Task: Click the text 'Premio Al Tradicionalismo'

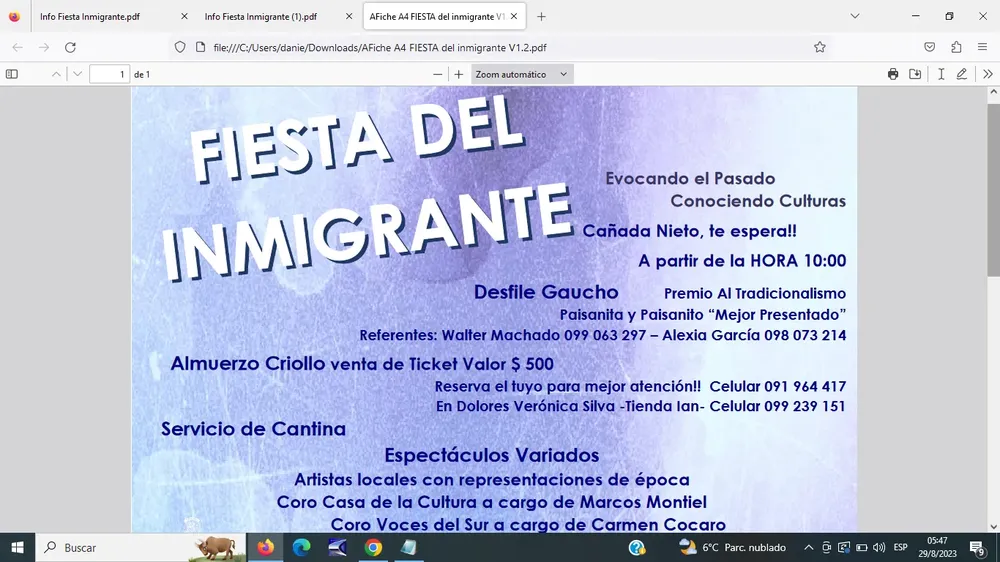Action: (x=755, y=293)
